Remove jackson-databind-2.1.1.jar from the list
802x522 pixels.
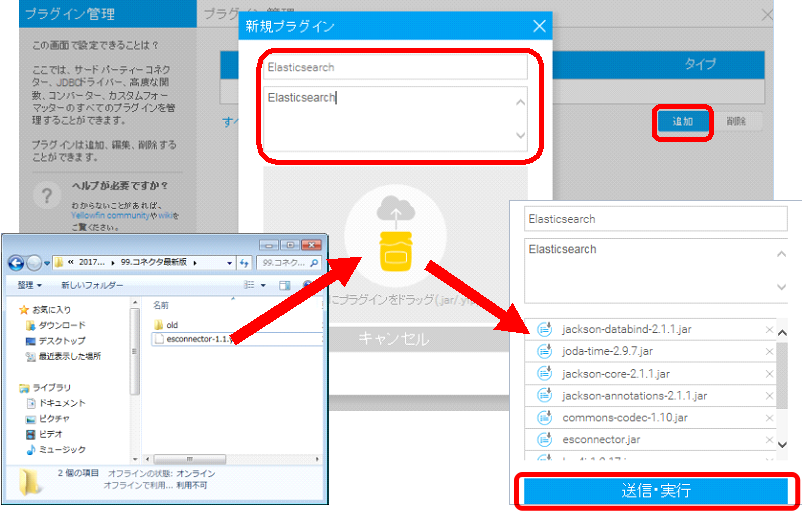click(769, 330)
